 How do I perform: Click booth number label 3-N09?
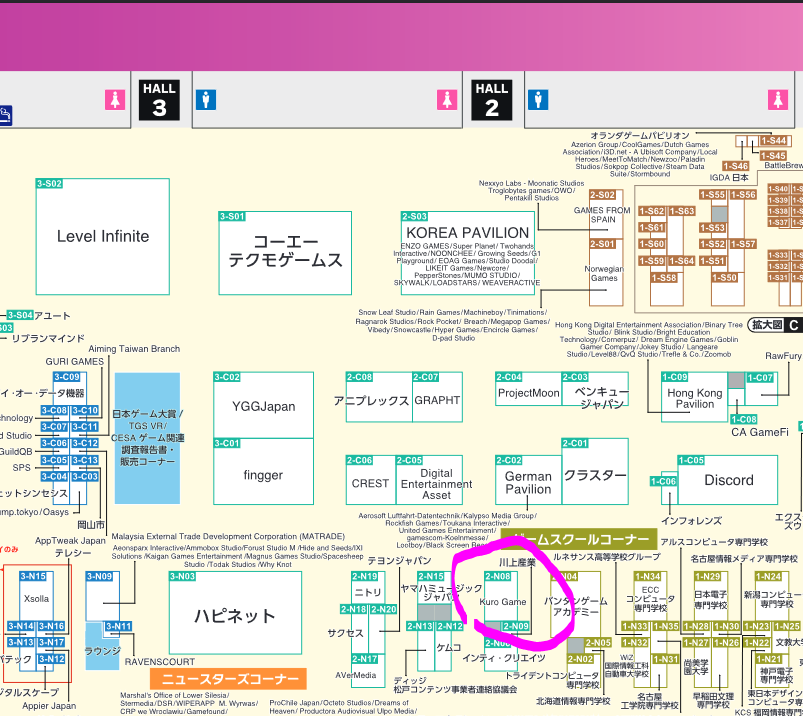coord(99,576)
